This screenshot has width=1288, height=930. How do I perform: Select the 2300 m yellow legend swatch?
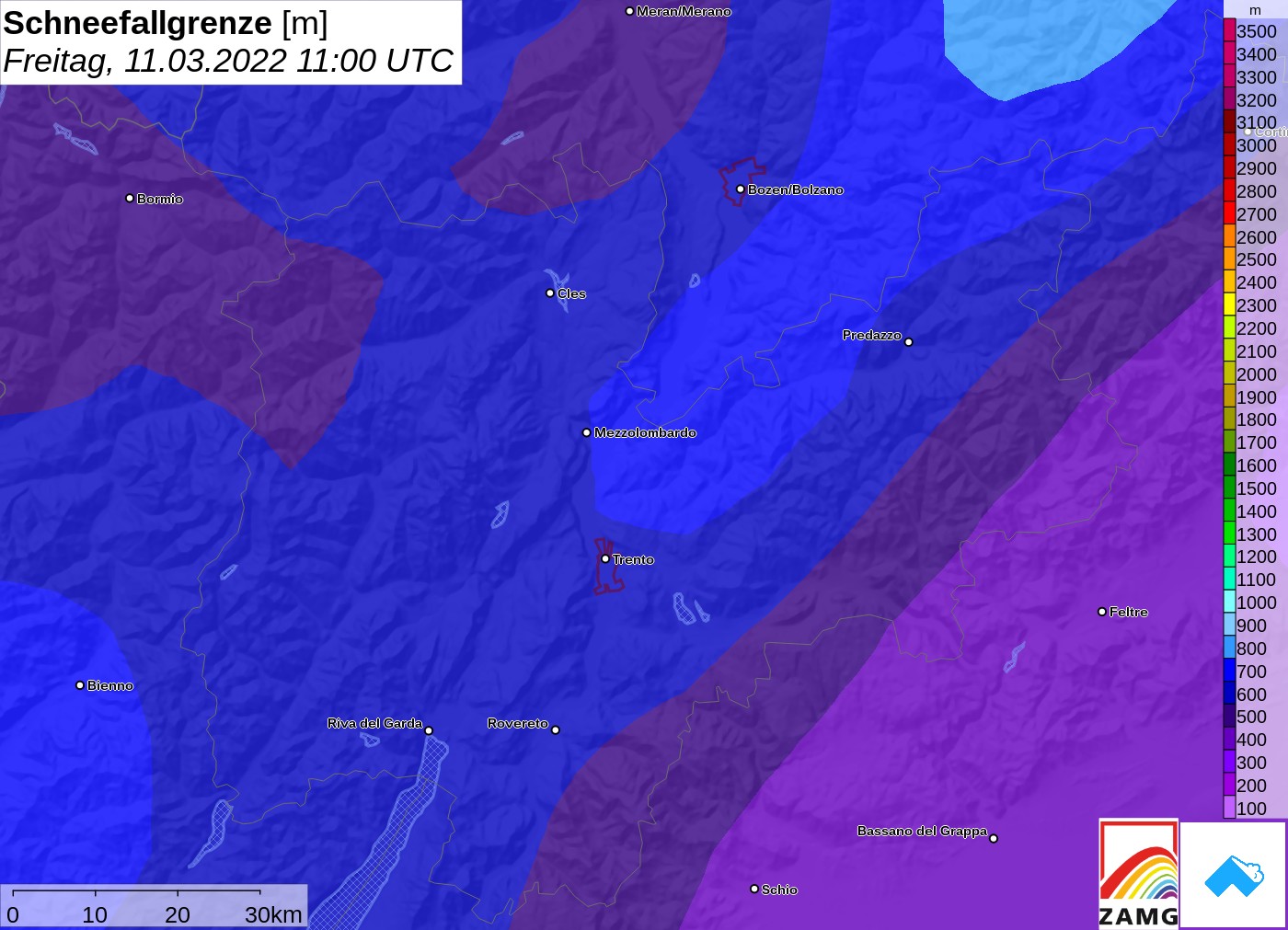click(1229, 305)
